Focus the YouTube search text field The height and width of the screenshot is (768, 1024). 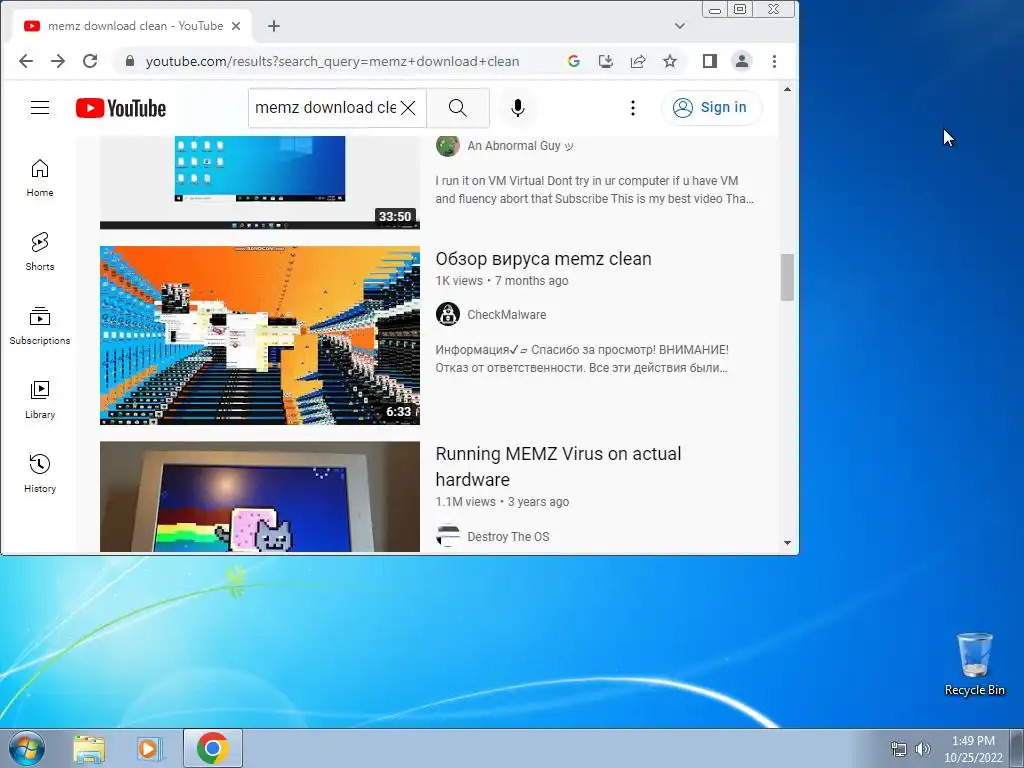(x=325, y=108)
